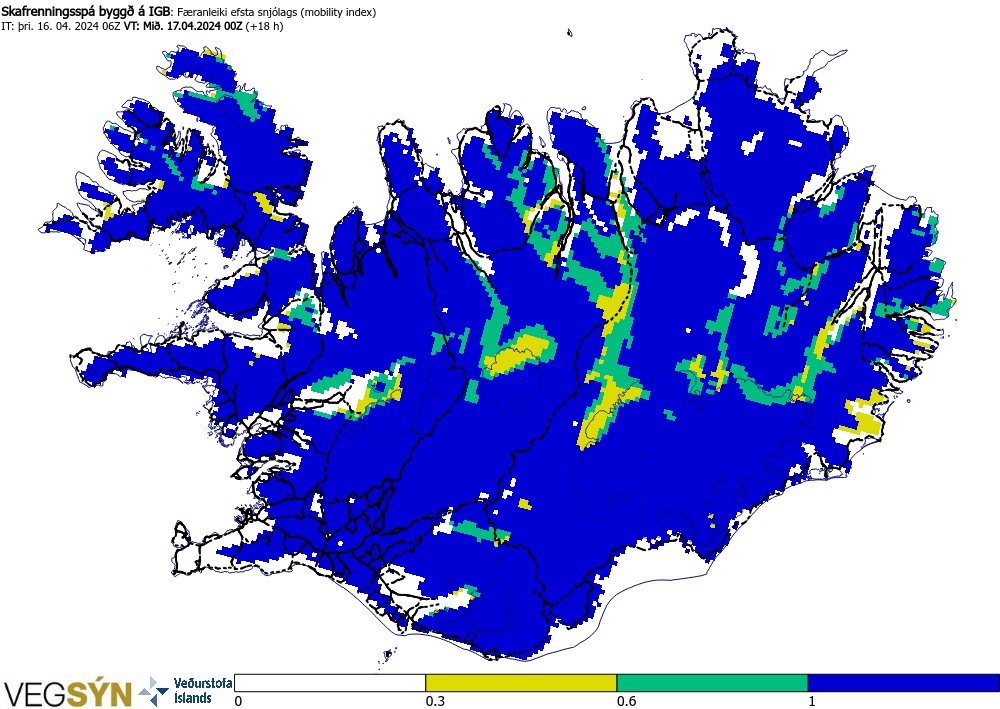Click the 'IT: þri. 16. 04. 2024 06Z' text
Image resolution: width=1000 pixels, height=709 pixels.
[62, 26]
